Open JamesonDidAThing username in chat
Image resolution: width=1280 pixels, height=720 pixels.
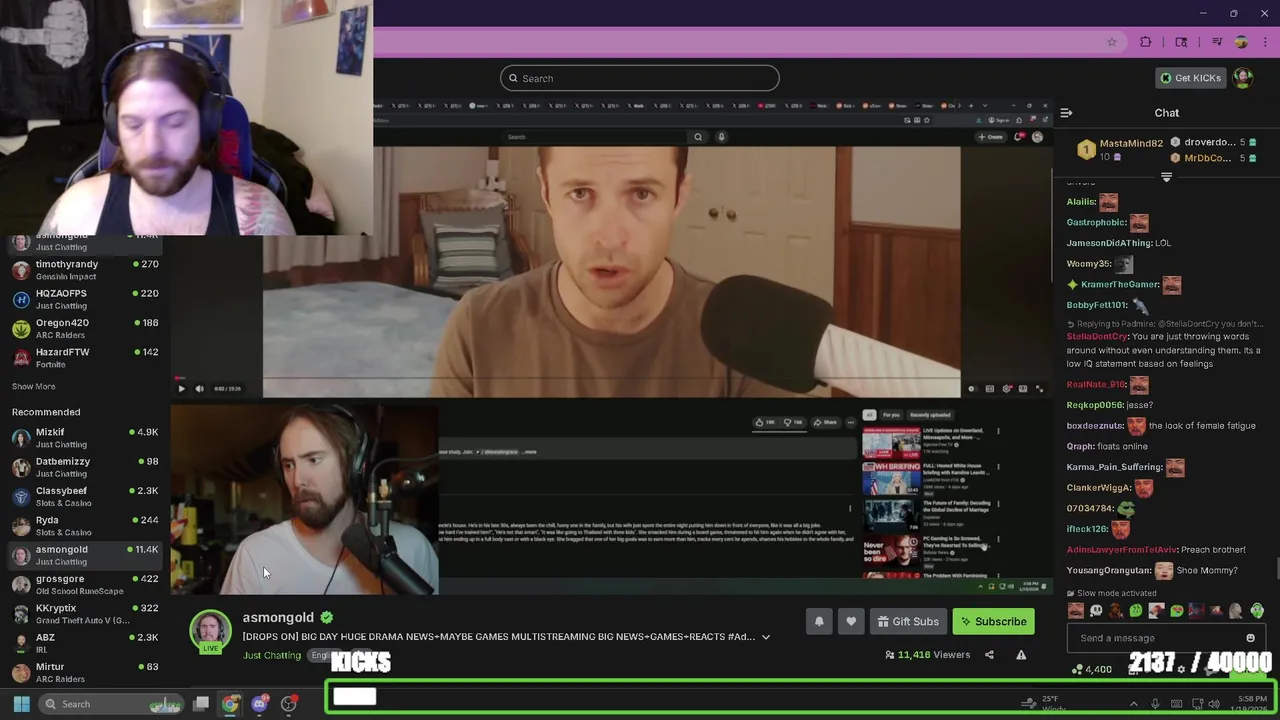[x=1109, y=243]
